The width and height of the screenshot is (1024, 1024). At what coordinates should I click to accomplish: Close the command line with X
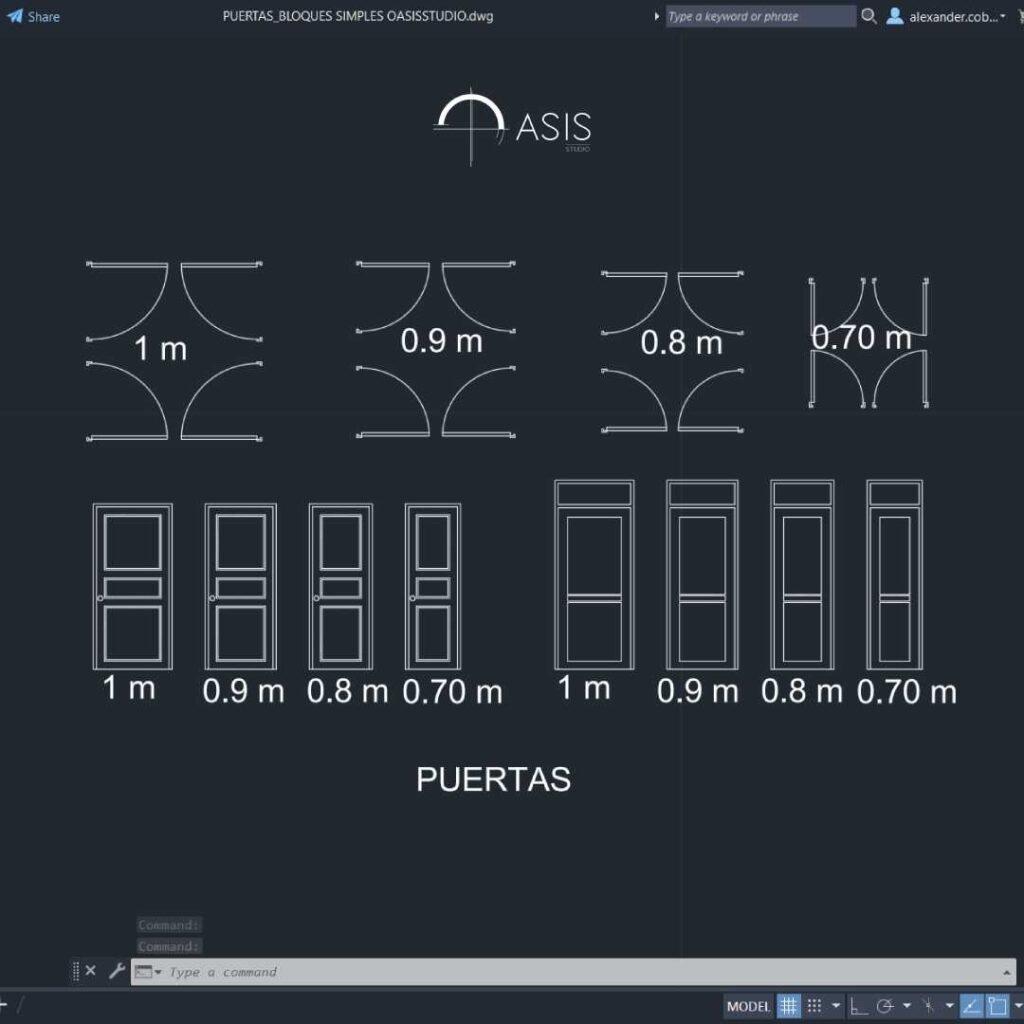coord(91,970)
